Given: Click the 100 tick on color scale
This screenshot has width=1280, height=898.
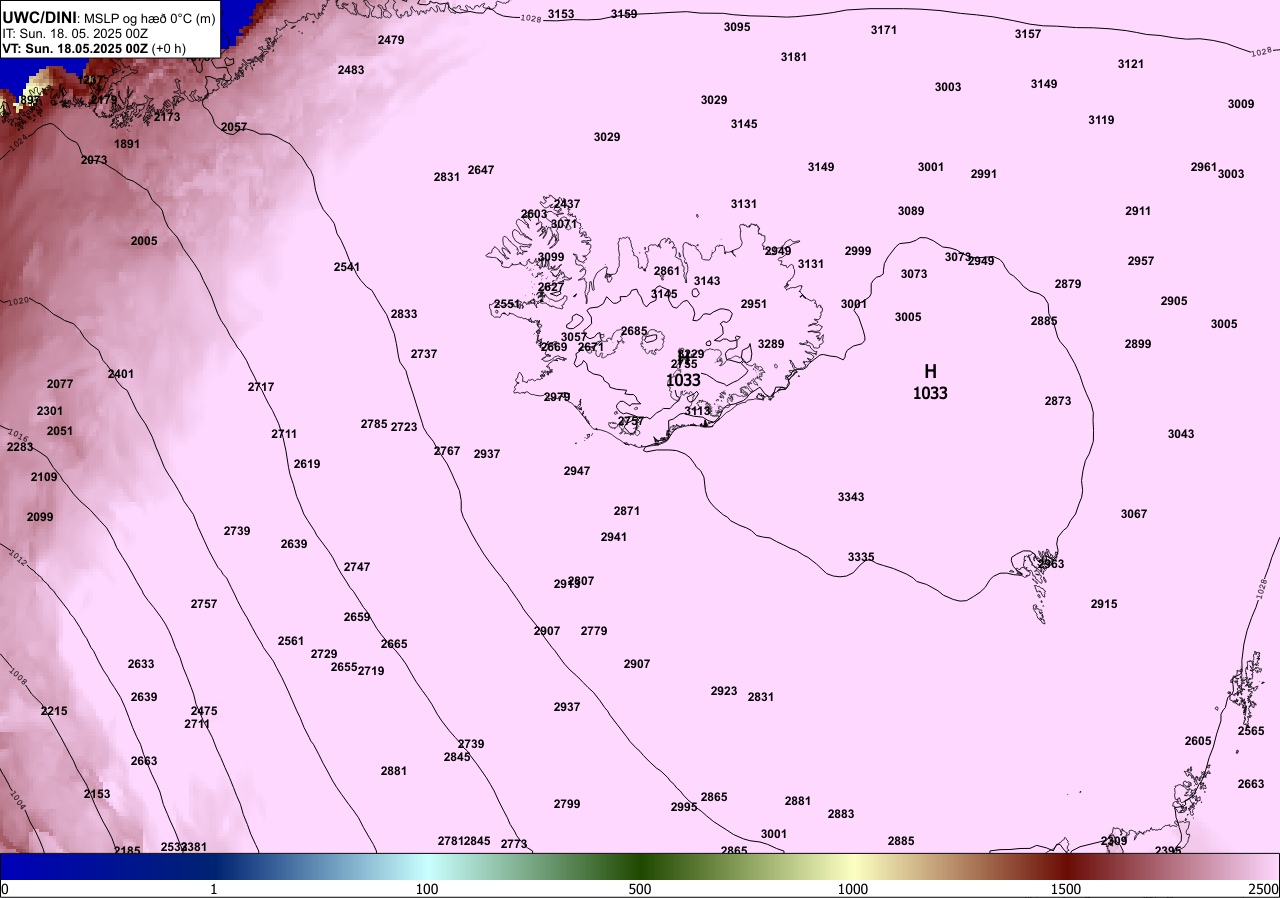Looking at the screenshot, I should click(427, 889).
